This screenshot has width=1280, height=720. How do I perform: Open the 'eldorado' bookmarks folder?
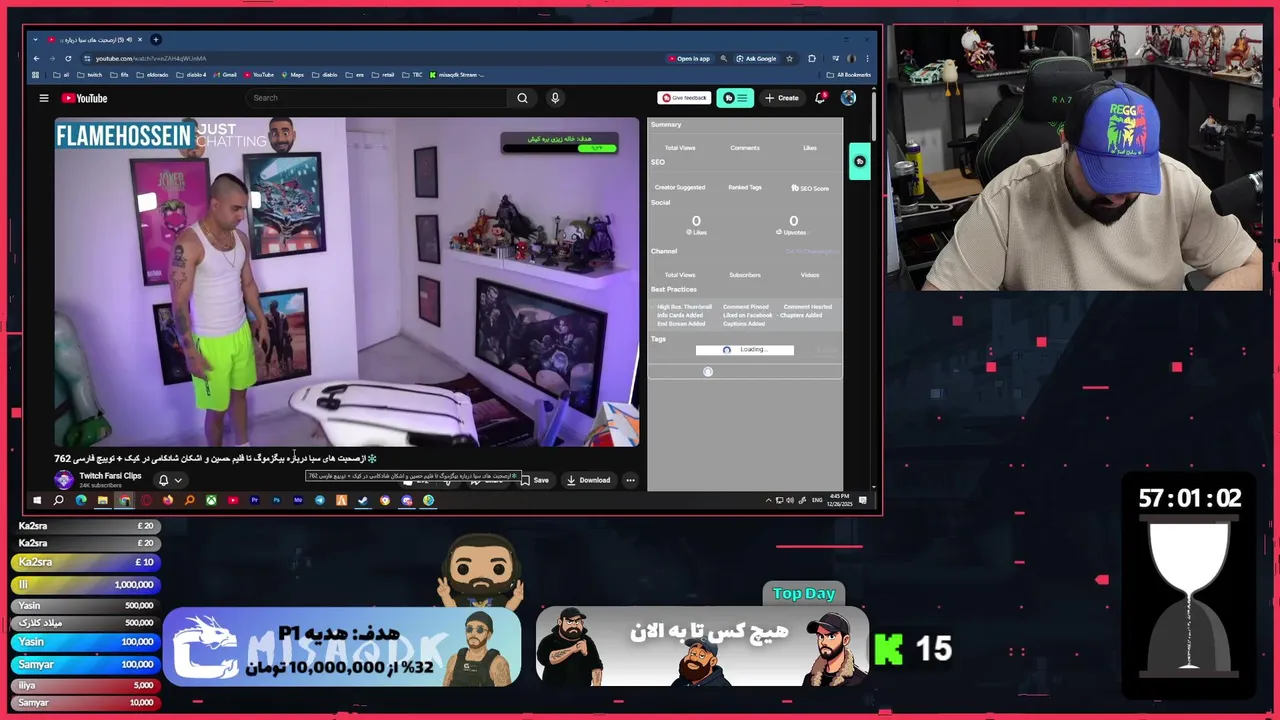(x=152, y=75)
